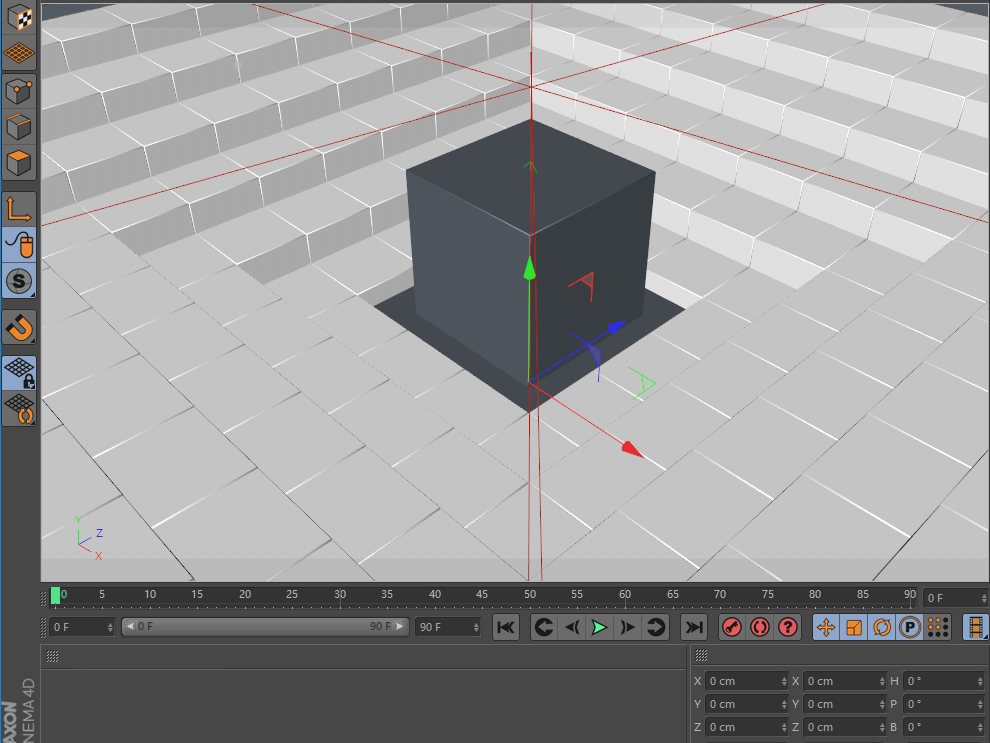Click the Parameter keying P icon
Image resolution: width=990 pixels, height=743 pixels.
pos(910,627)
